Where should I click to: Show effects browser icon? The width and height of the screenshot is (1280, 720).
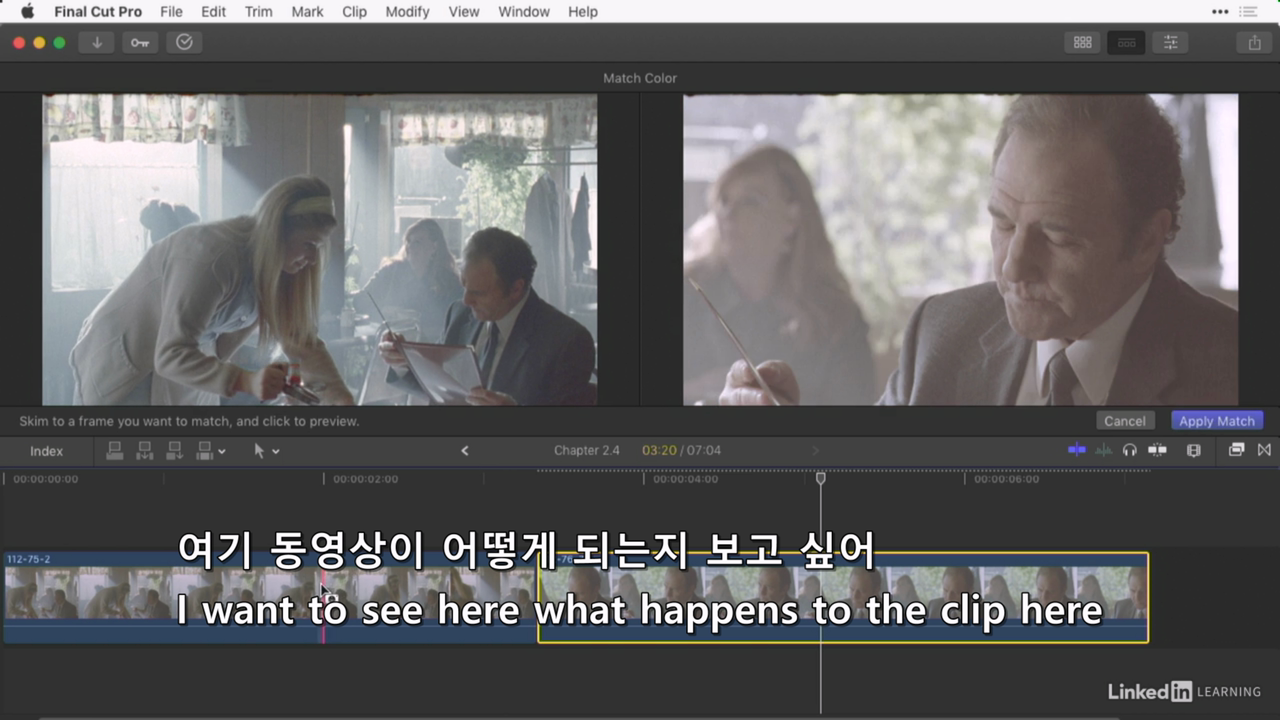(x=1236, y=450)
